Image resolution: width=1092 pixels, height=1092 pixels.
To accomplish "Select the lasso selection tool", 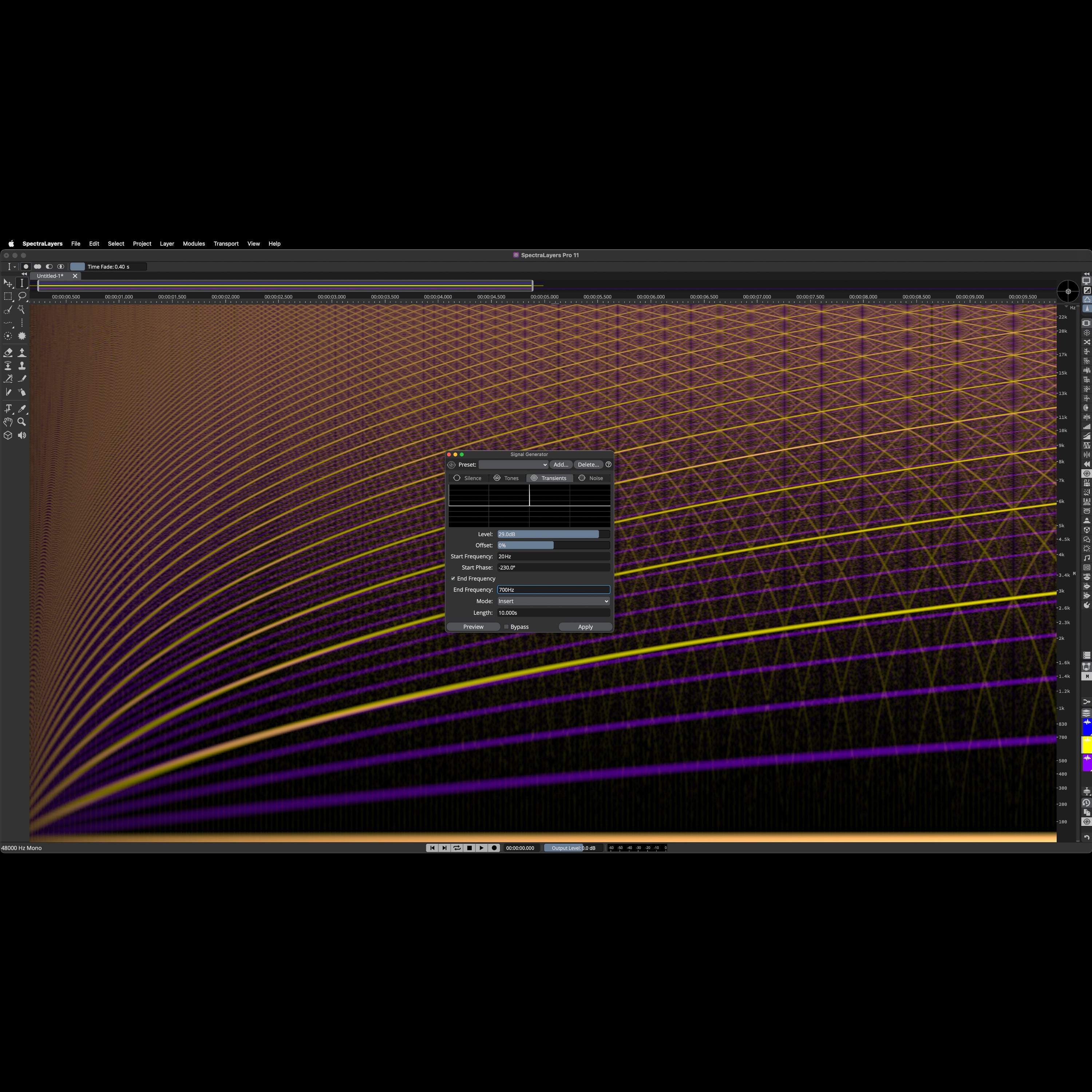I will coord(22,296).
